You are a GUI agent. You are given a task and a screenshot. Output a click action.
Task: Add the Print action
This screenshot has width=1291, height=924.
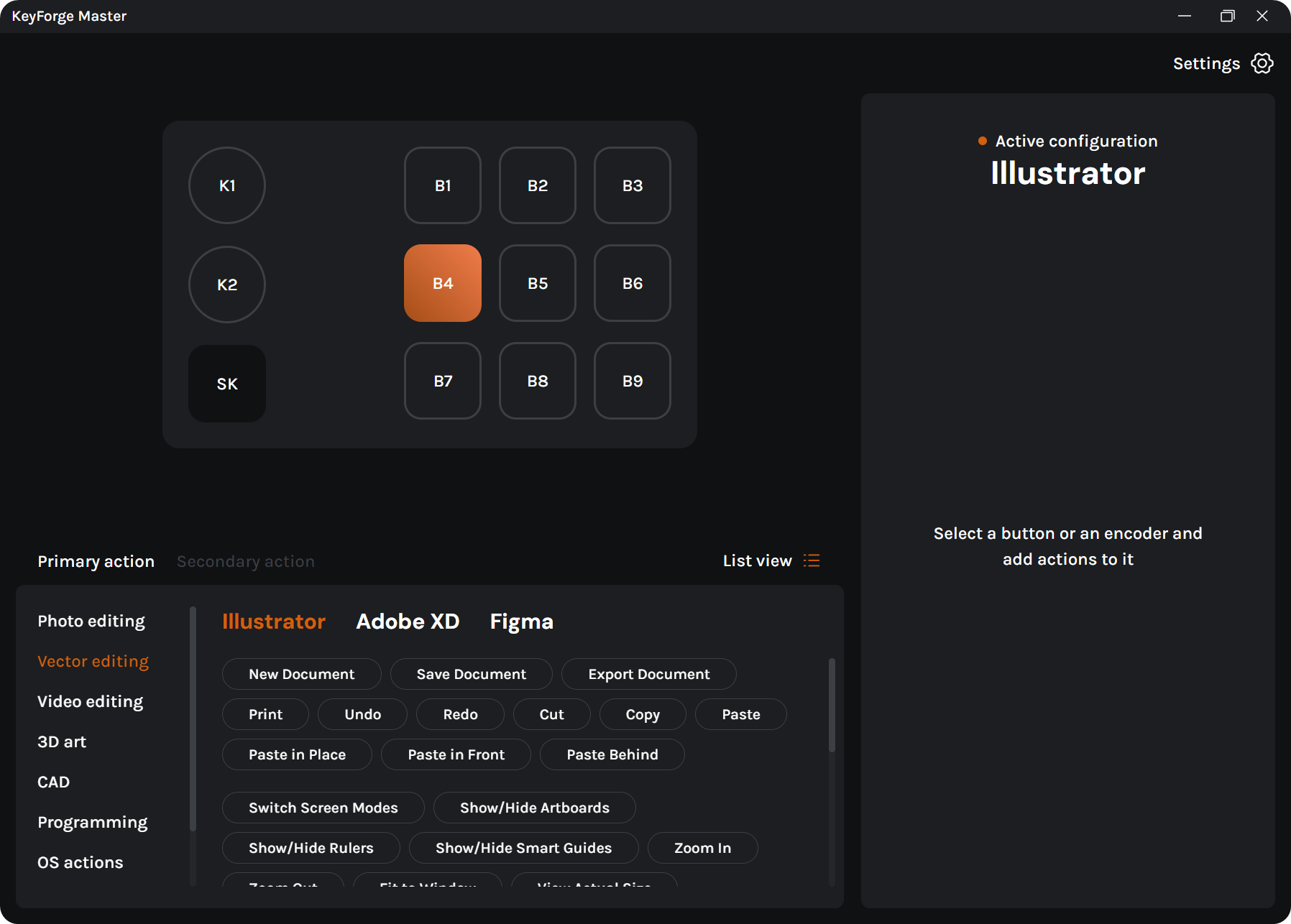[x=266, y=714]
